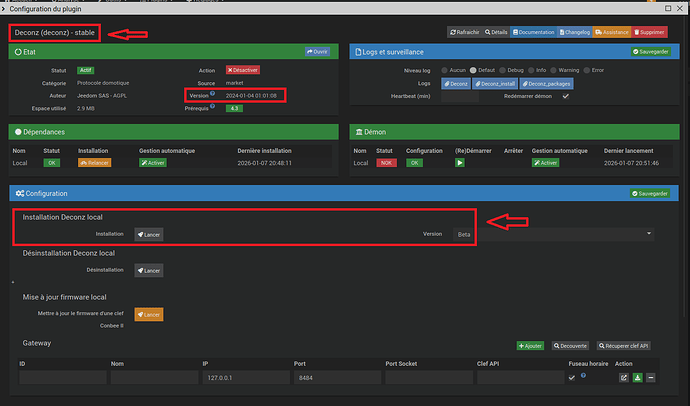Select the Defaut log level
The width and height of the screenshot is (690, 406).
[x=473, y=70]
